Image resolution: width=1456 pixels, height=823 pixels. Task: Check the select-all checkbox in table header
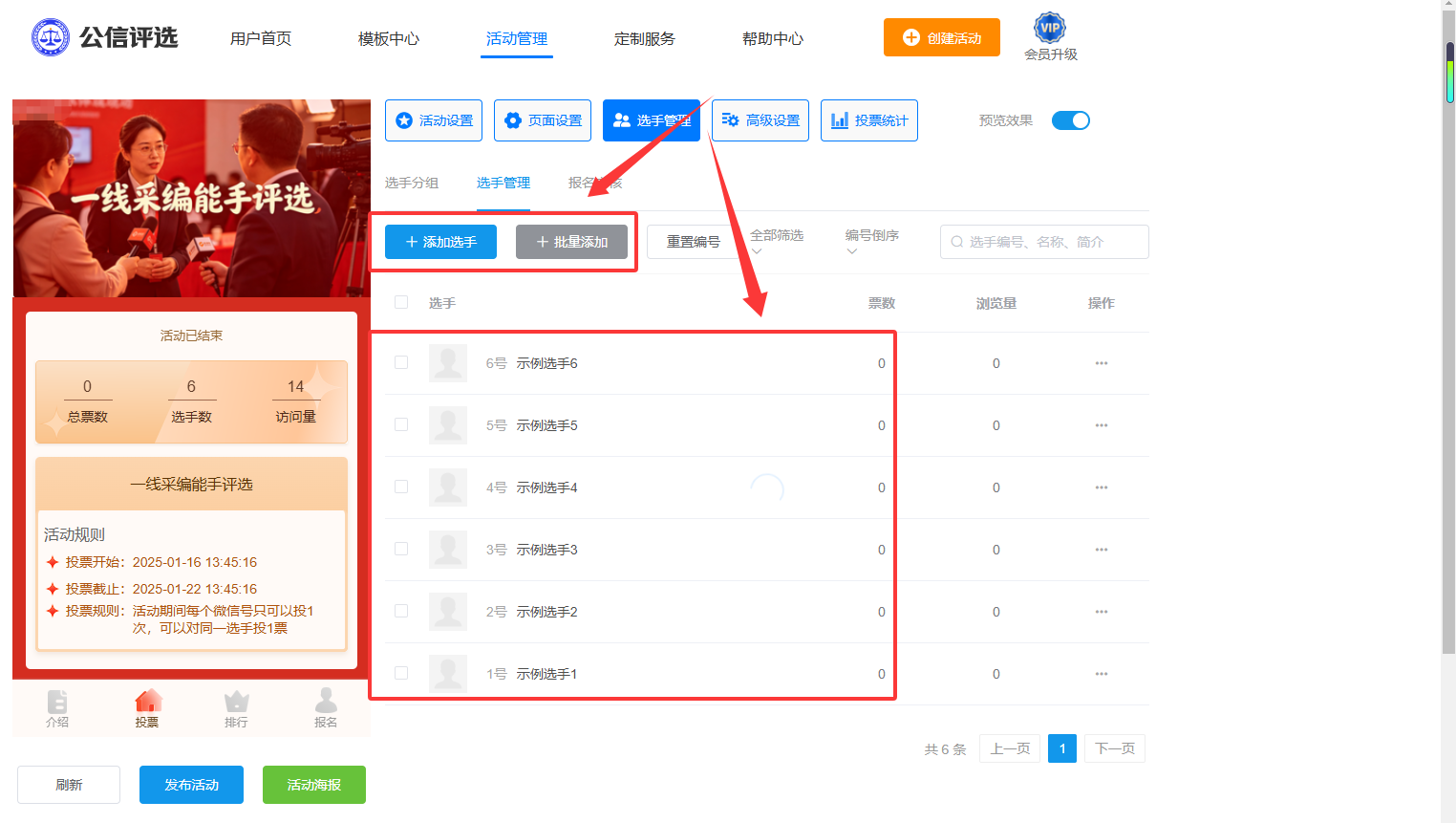coord(401,302)
